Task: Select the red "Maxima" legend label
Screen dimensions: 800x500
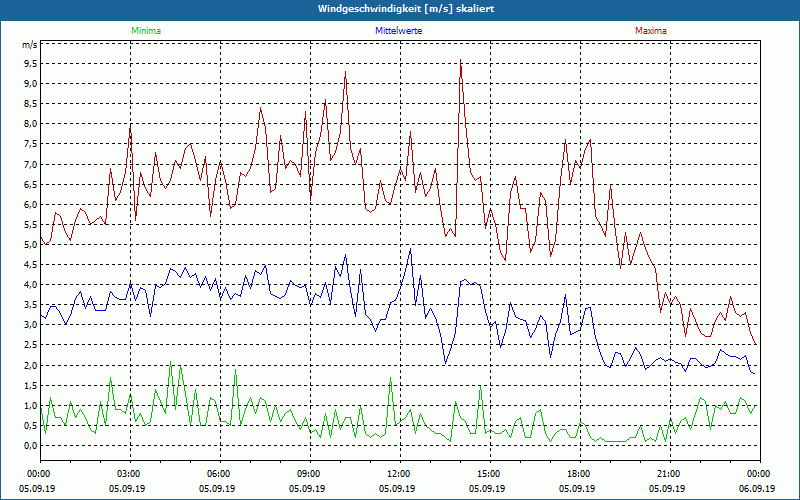Action: pyautogui.click(x=651, y=31)
